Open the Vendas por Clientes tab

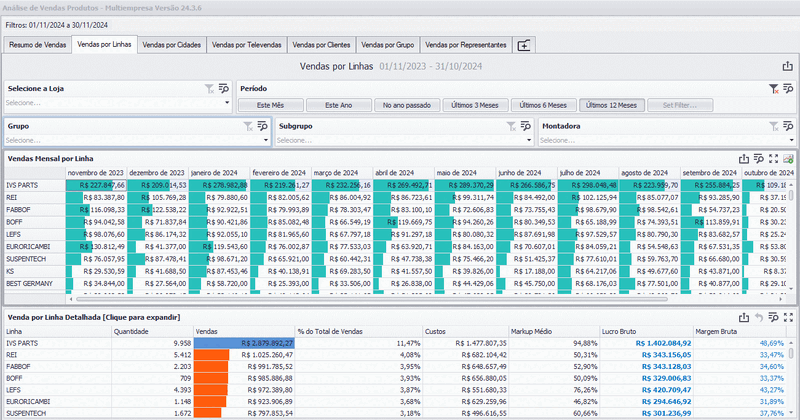[321, 45]
